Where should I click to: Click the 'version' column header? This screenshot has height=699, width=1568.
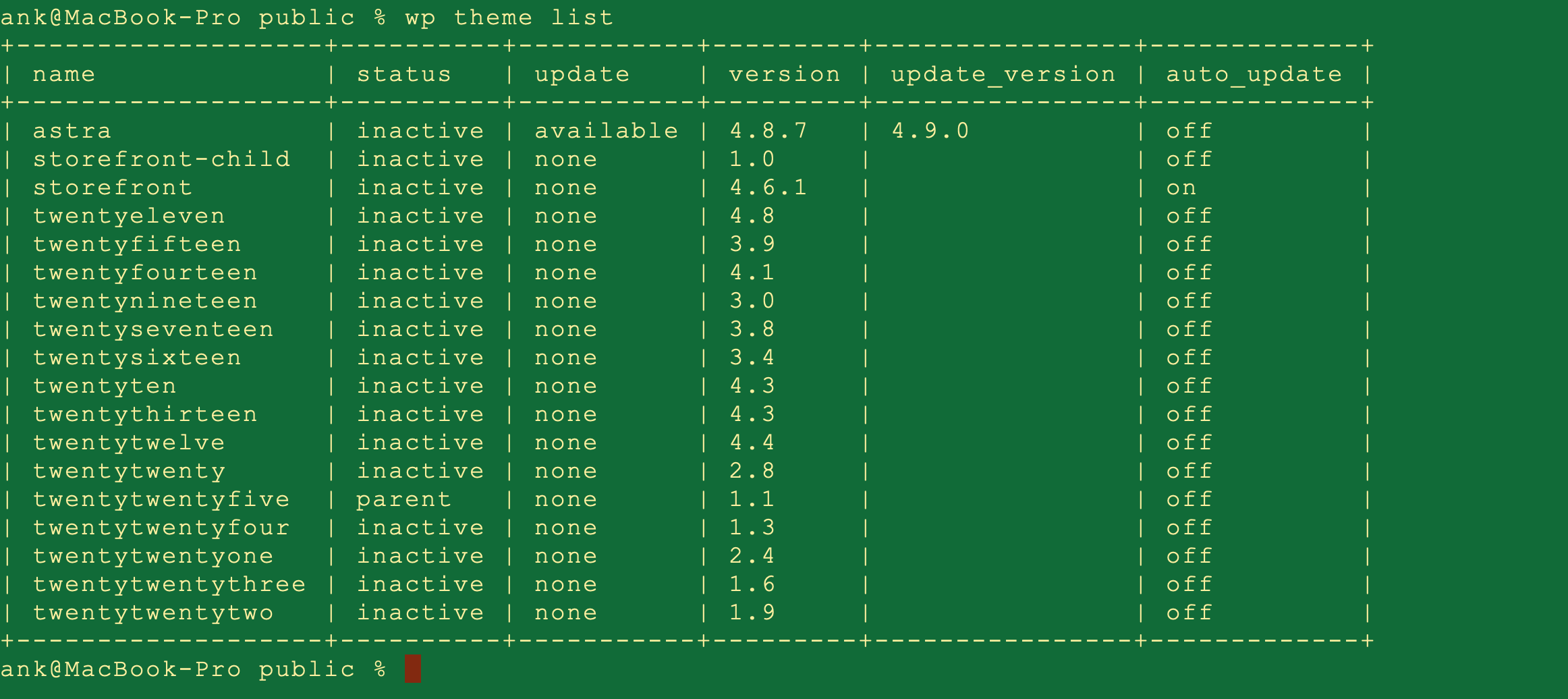tap(785, 74)
